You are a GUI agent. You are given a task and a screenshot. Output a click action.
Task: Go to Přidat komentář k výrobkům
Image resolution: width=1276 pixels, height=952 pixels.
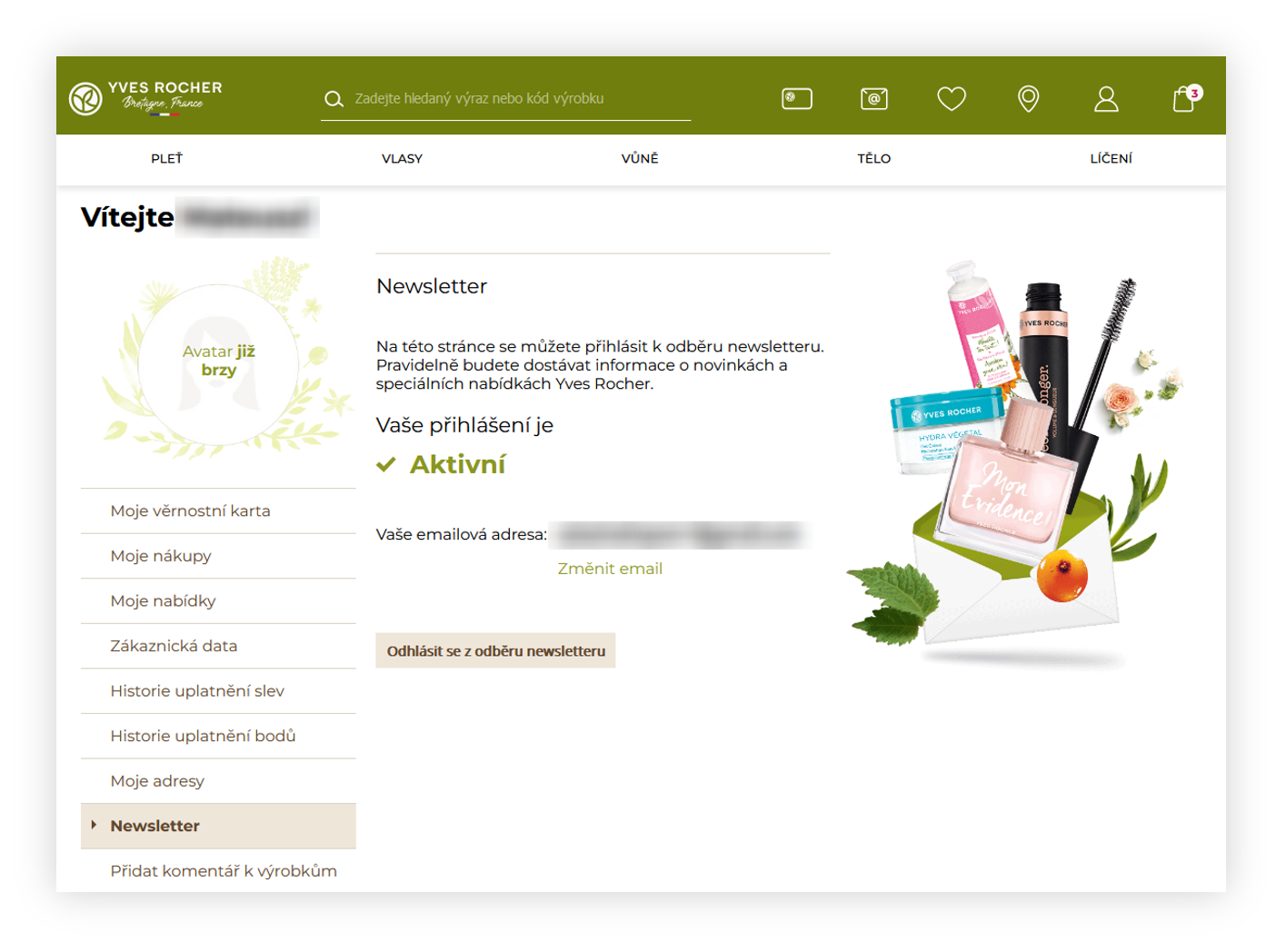click(x=218, y=870)
